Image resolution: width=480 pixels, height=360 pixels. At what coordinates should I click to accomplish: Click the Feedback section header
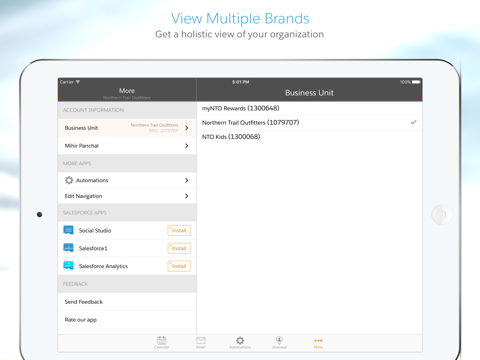tap(127, 284)
